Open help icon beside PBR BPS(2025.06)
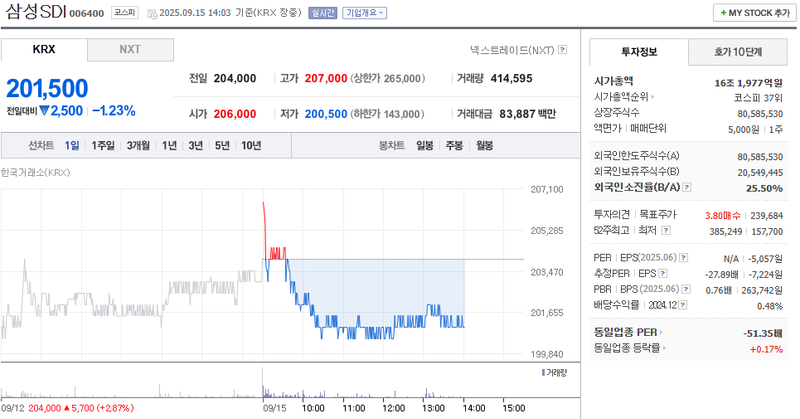 coord(686,289)
